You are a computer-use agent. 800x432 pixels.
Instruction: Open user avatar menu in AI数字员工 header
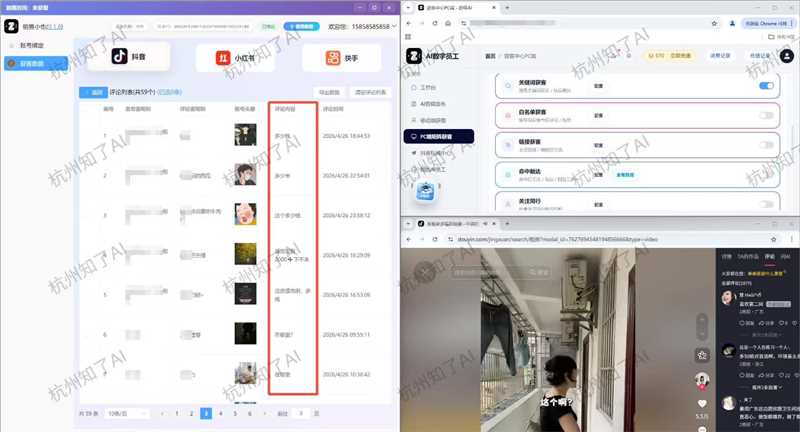pos(786,56)
